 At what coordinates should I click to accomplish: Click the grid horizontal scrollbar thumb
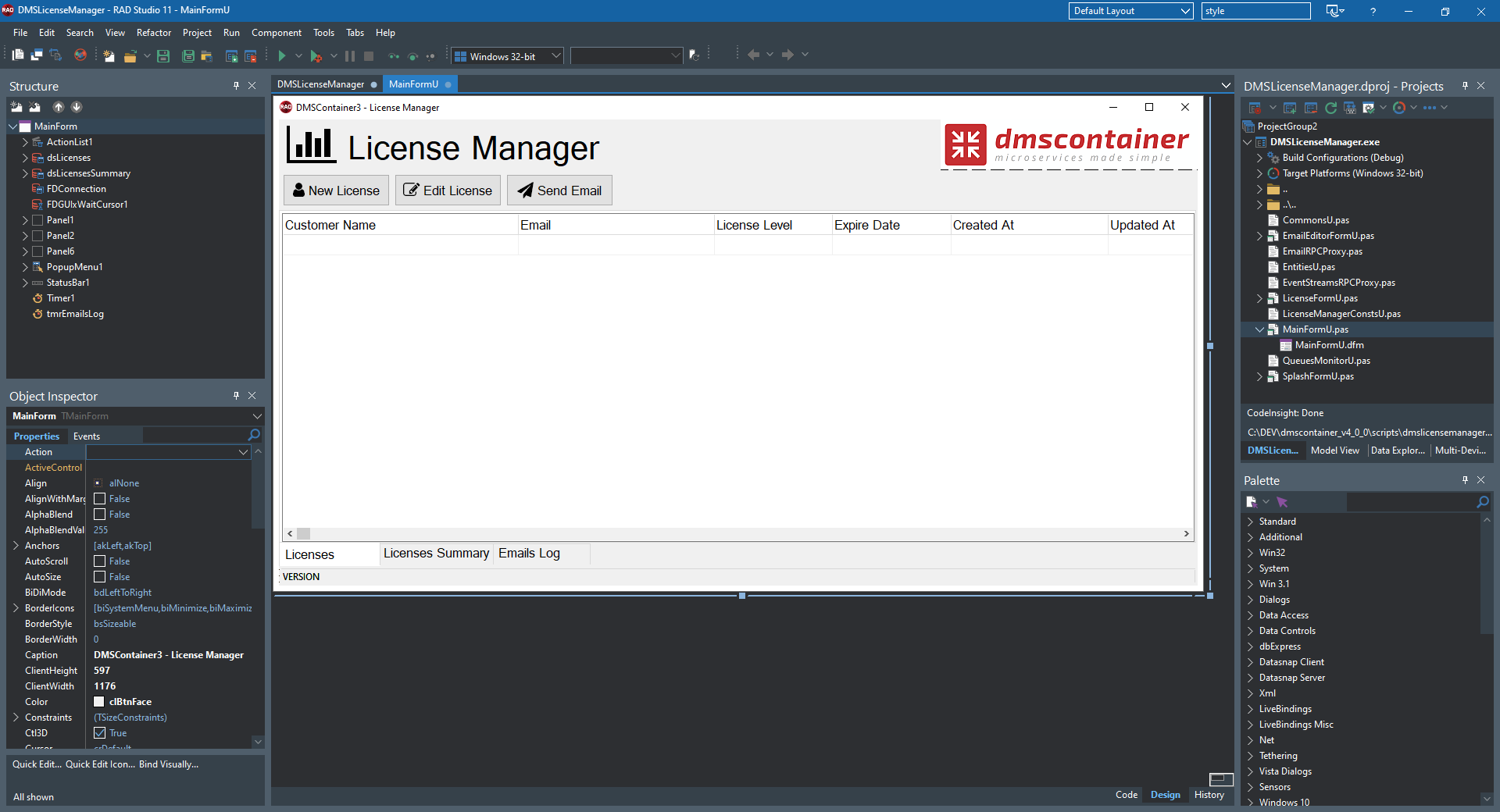[304, 534]
